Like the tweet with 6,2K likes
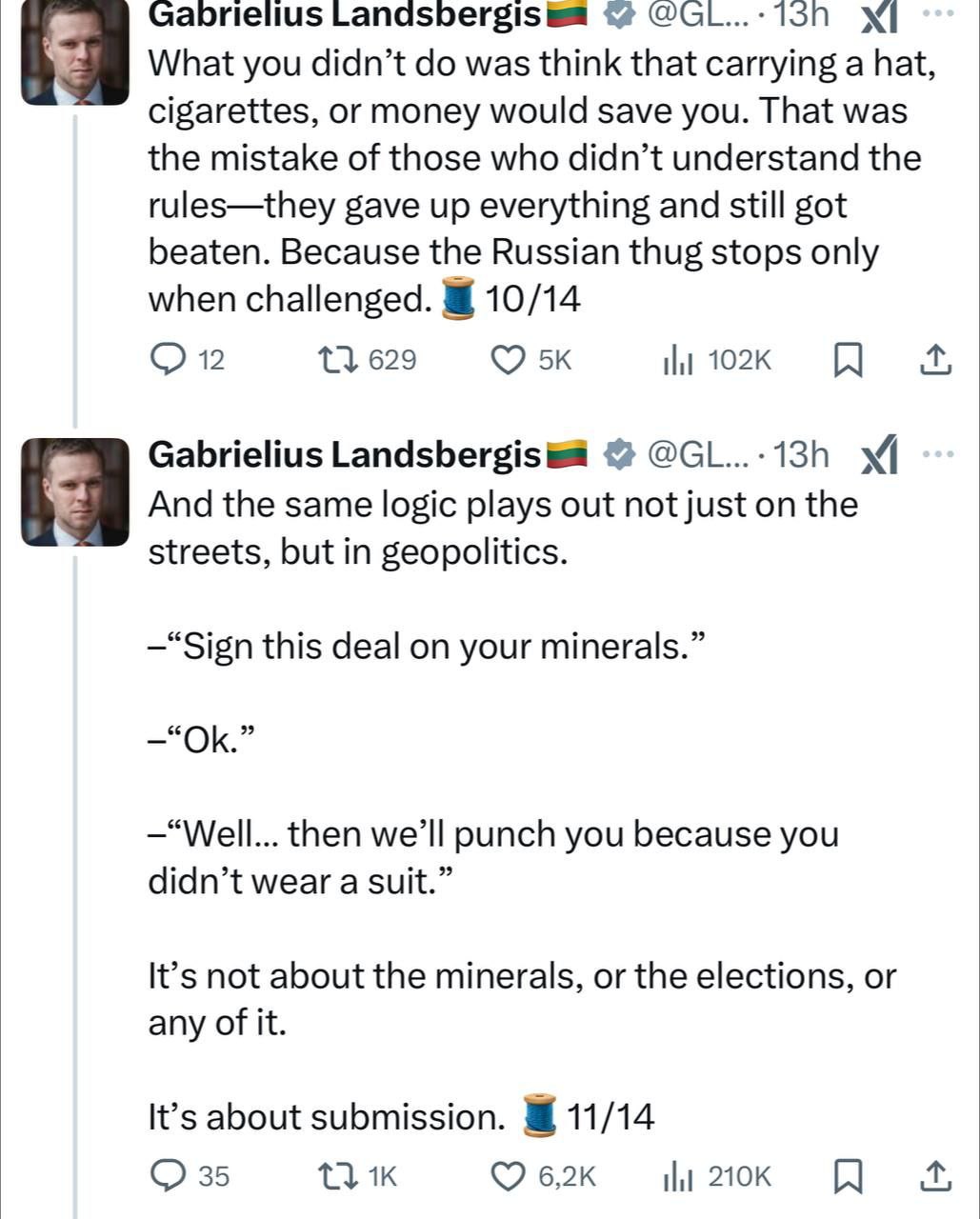Viewport: 980px width, 1219px height. point(508,1176)
